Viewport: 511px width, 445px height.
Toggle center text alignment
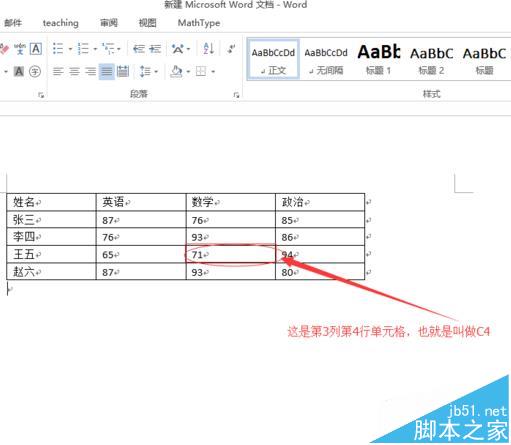coord(74,71)
